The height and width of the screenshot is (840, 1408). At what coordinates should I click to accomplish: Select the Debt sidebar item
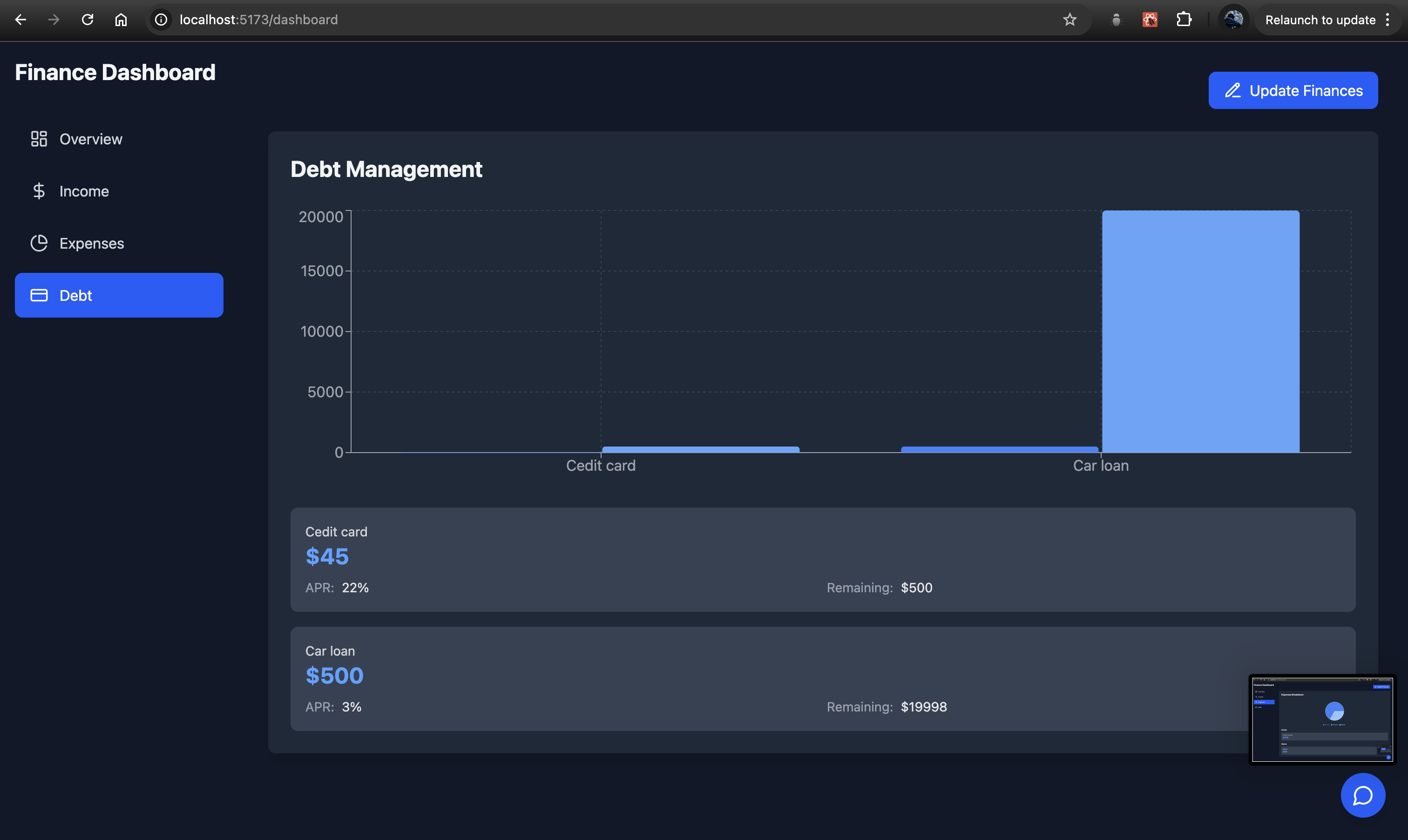119,296
